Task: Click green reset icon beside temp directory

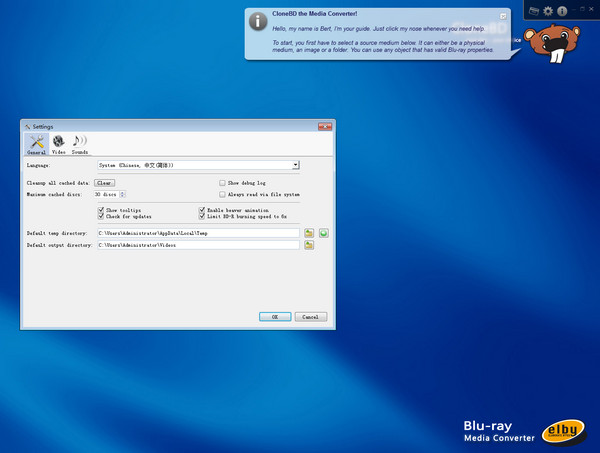Action: 324,233
